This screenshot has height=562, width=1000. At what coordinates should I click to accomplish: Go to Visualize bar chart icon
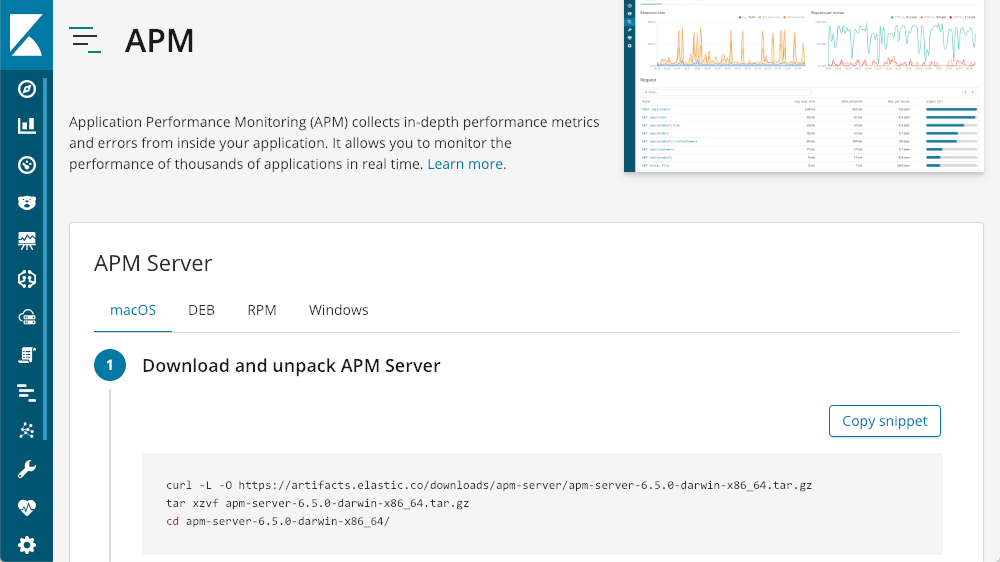pos(27,126)
